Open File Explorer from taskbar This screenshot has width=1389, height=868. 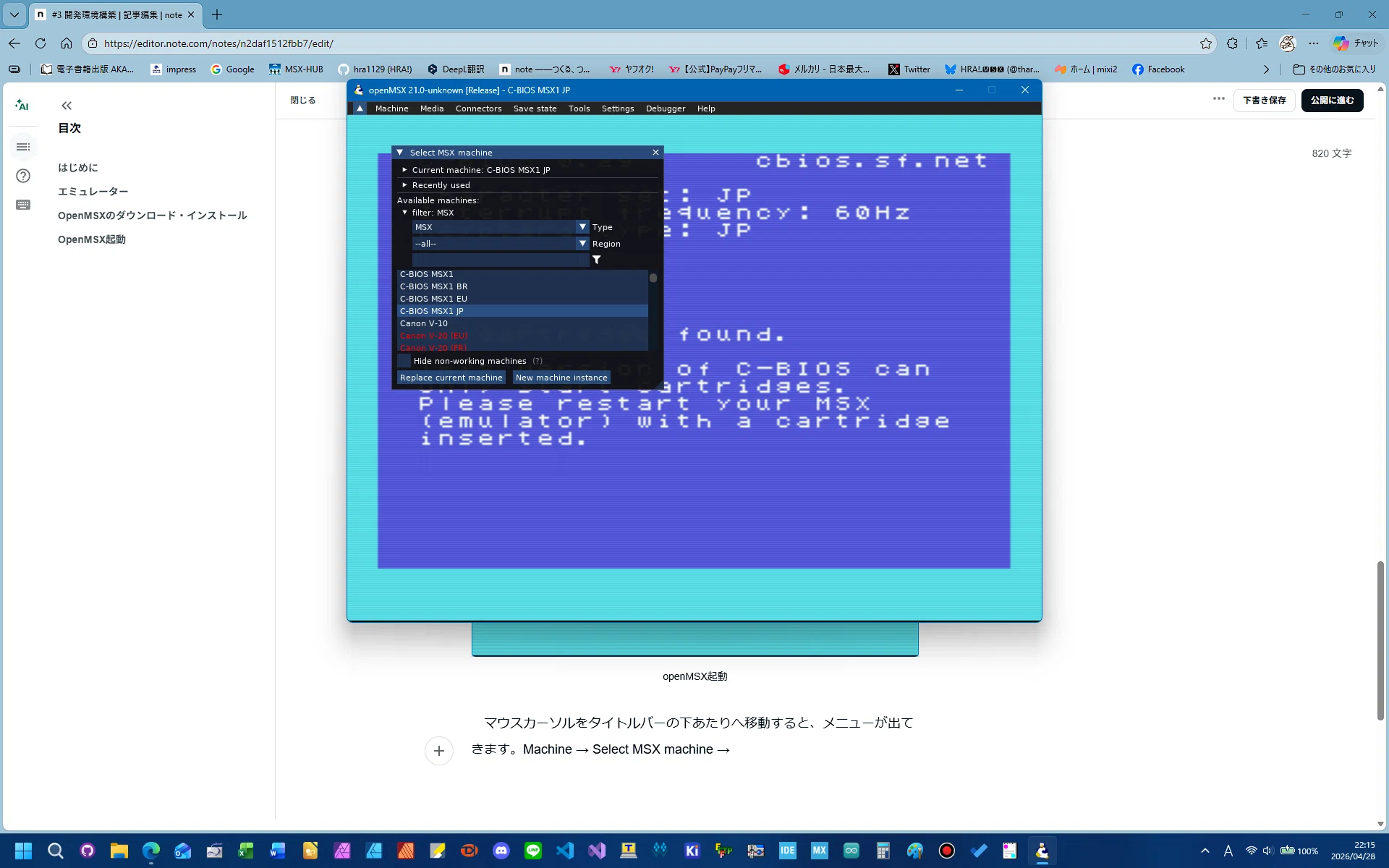119,851
